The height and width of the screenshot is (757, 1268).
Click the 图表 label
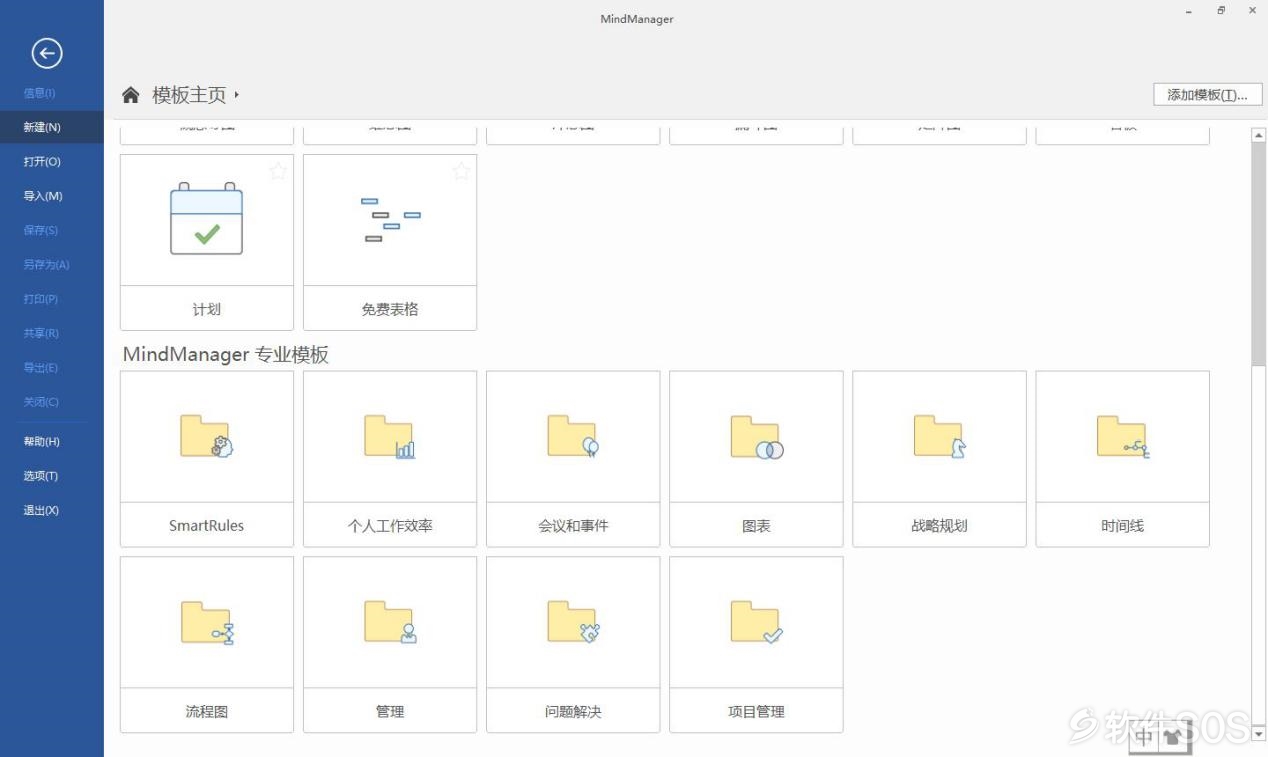click(x=756, y=525)
